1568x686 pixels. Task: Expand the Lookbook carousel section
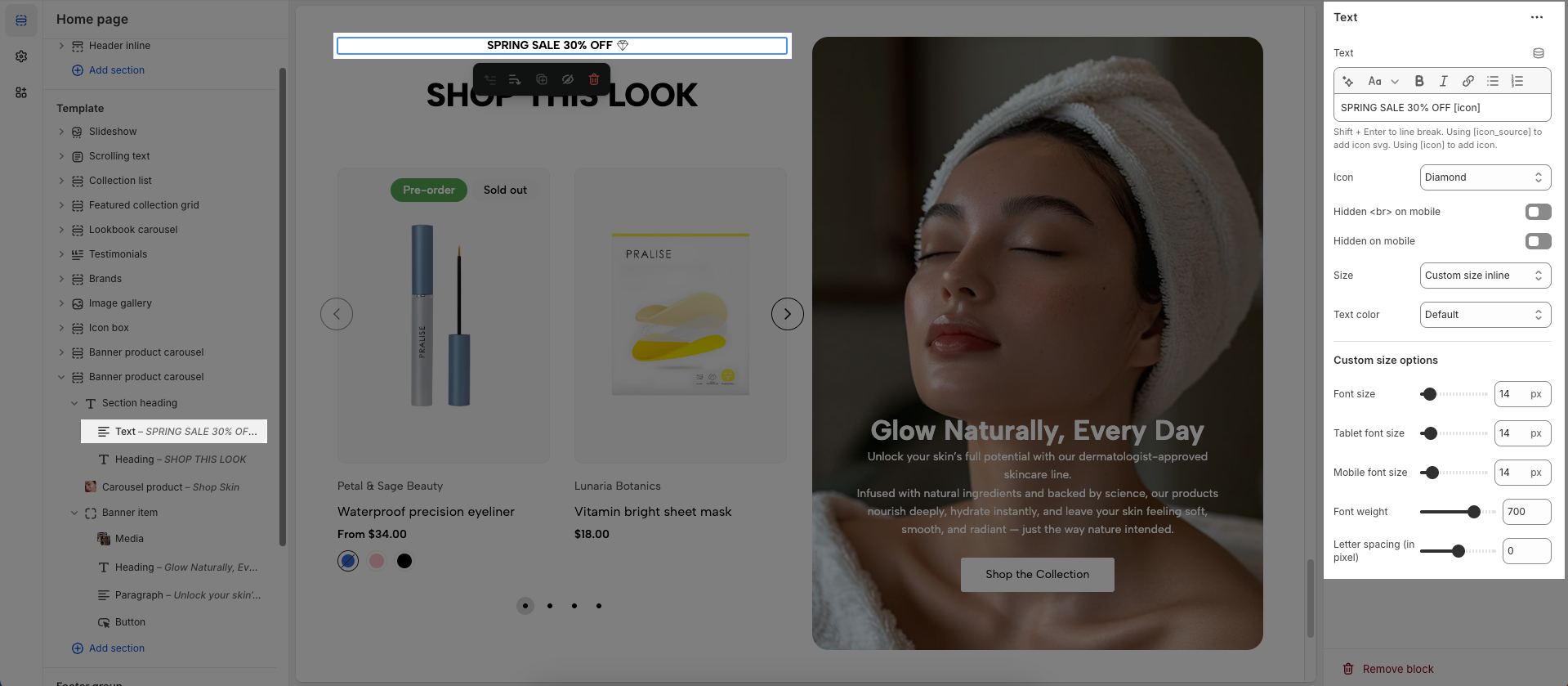coord(61,230)
